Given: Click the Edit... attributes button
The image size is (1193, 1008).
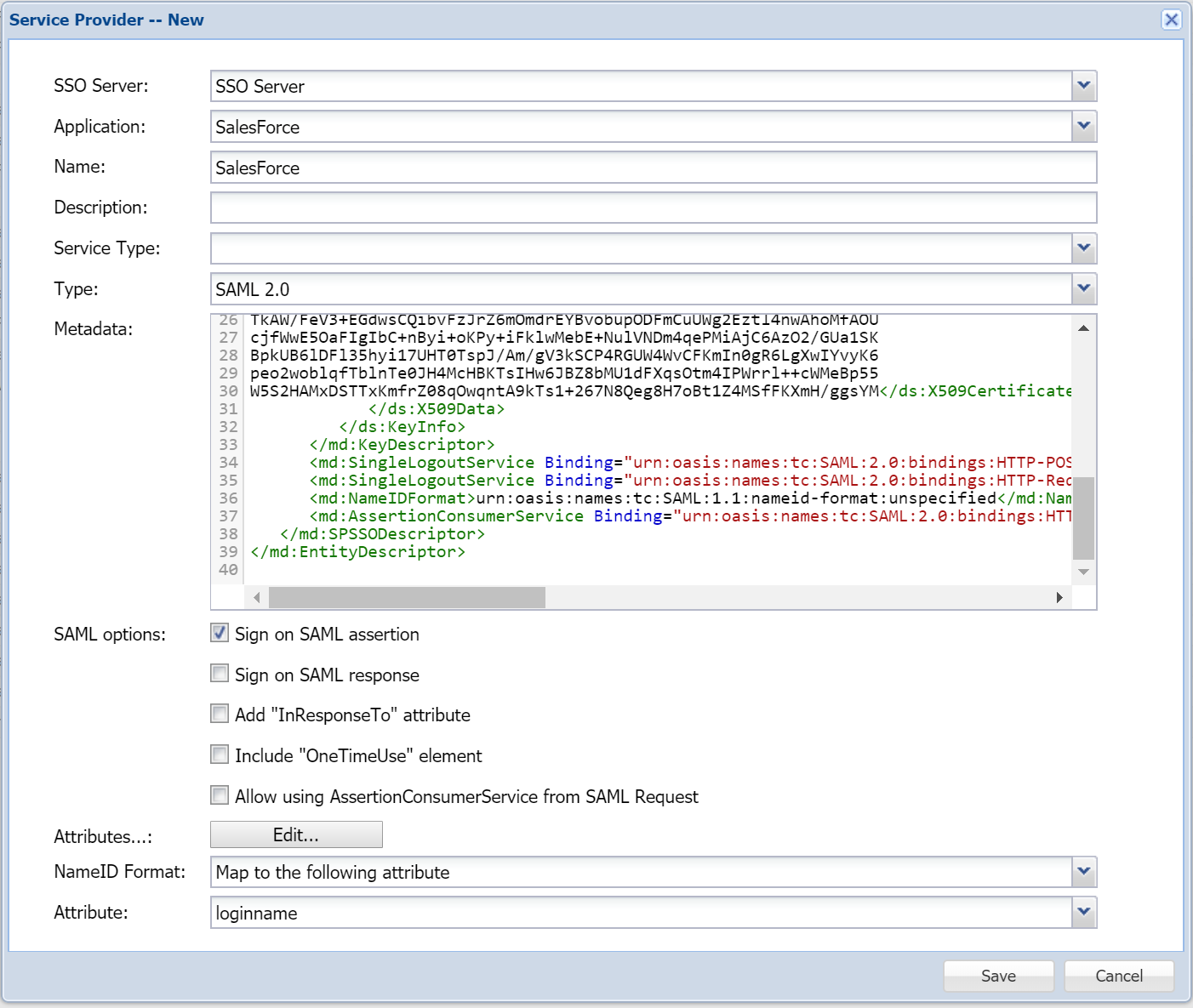Looking at the screenshot, I should pyautogui.click(x=296, y=835).
